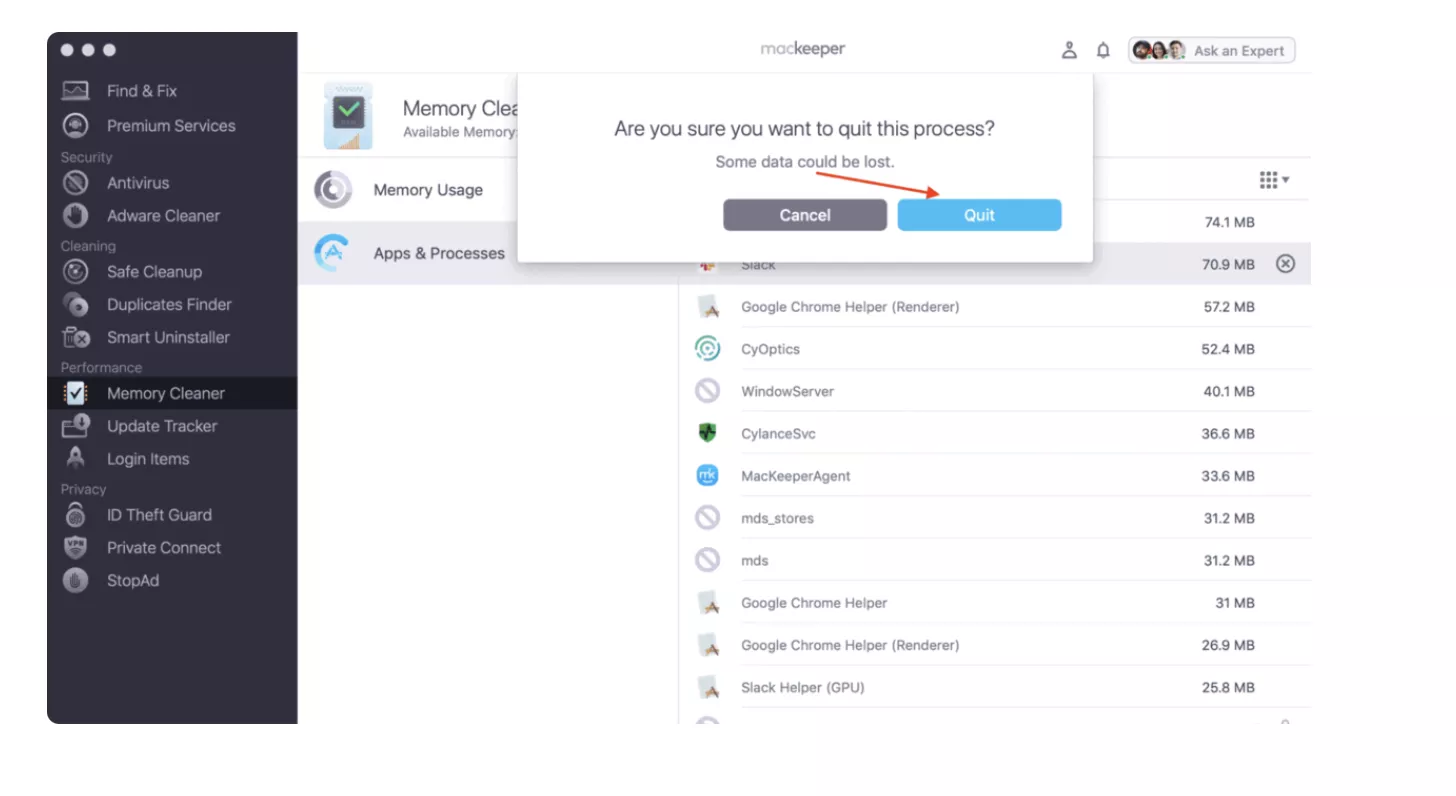The width and height of the screenshot is (1456, 796).
Task: Open the Duplicates Finder tool
Action: tap(168, 305)
